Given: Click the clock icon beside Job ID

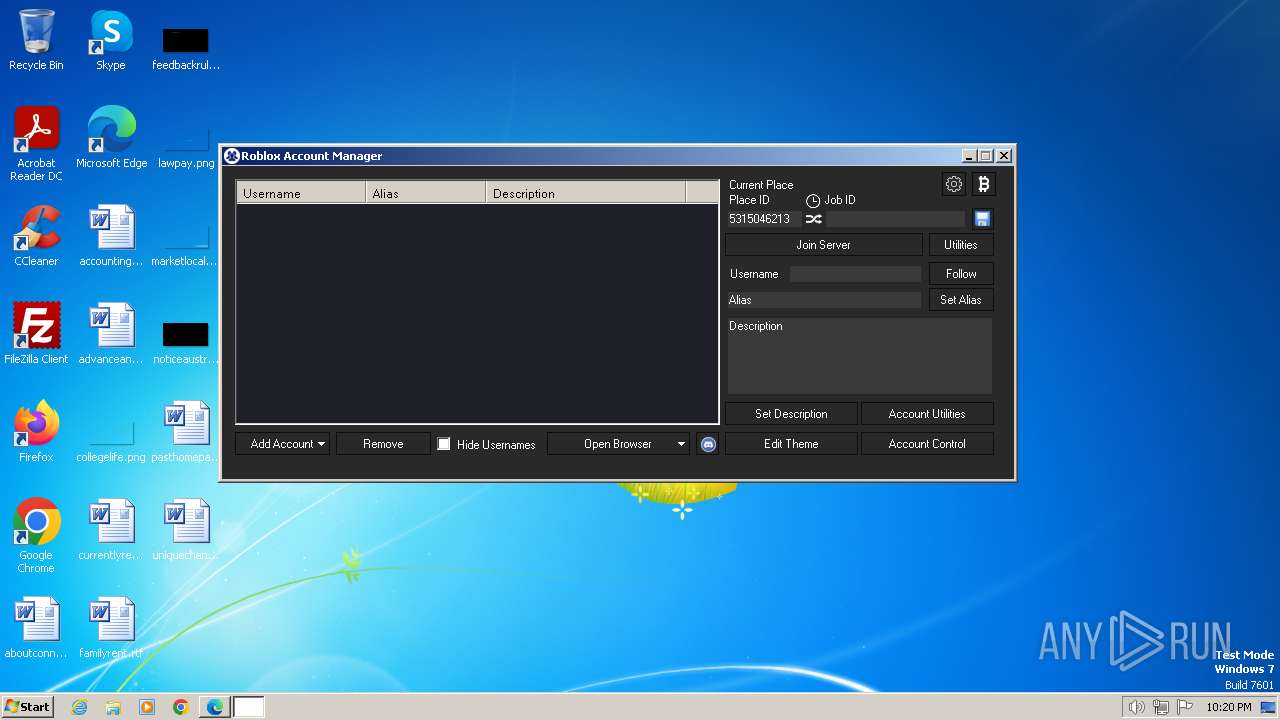Looking at the screenshot, I should [x=813, y=201].
